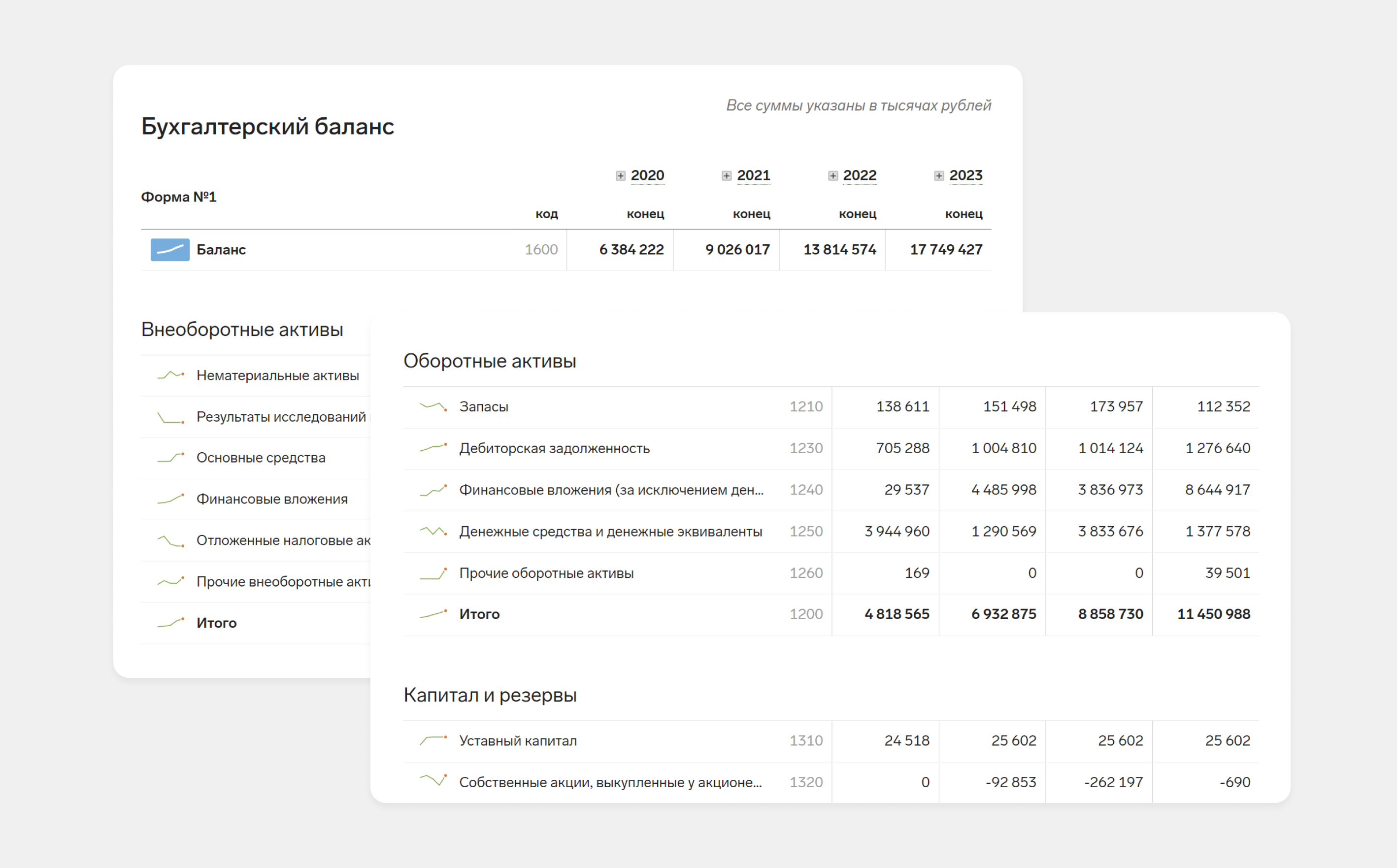Select the Запасы row label
Image resolution: width=1397 pixels, height=868 pixels.
point(484,406)
